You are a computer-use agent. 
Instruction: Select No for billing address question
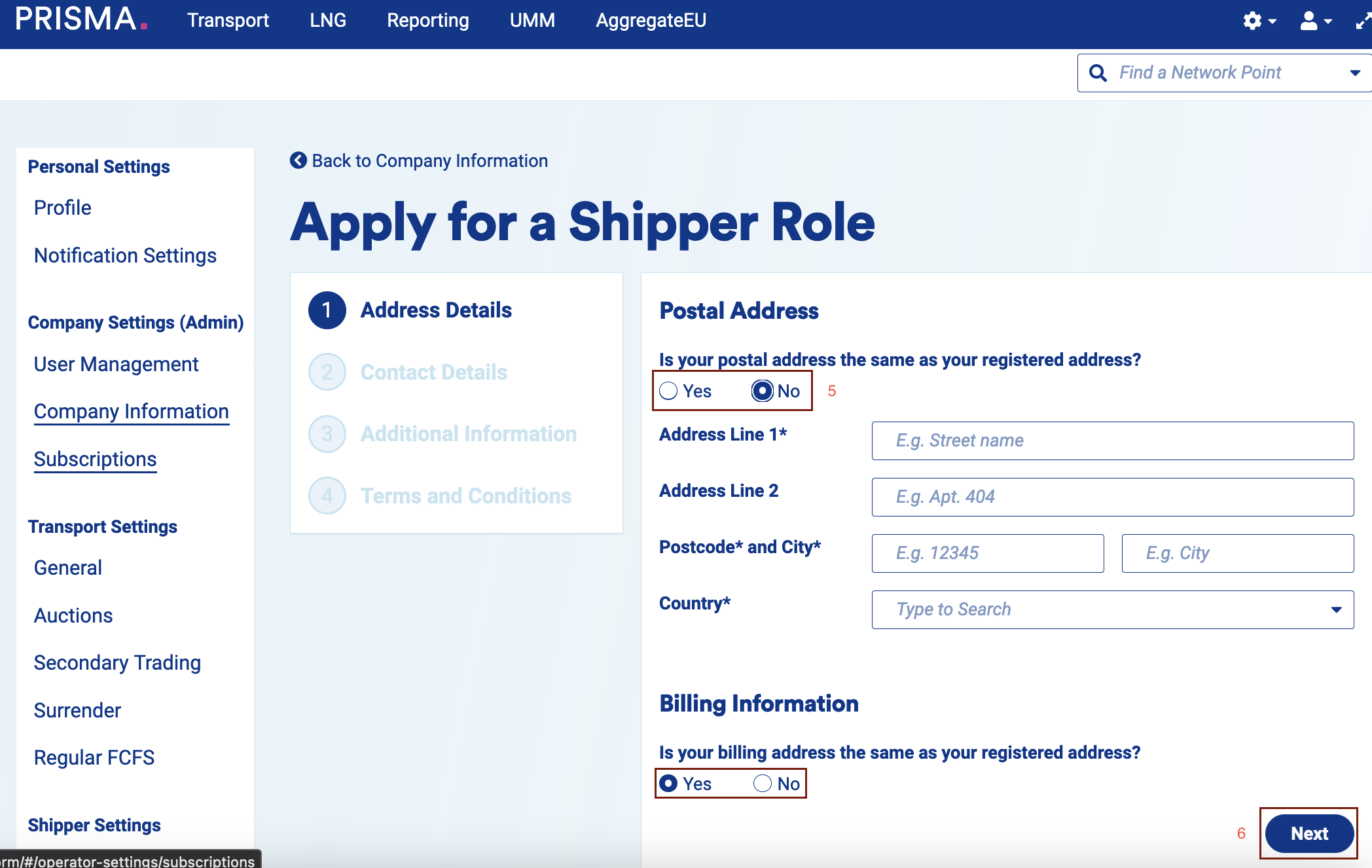click(761, 784)
